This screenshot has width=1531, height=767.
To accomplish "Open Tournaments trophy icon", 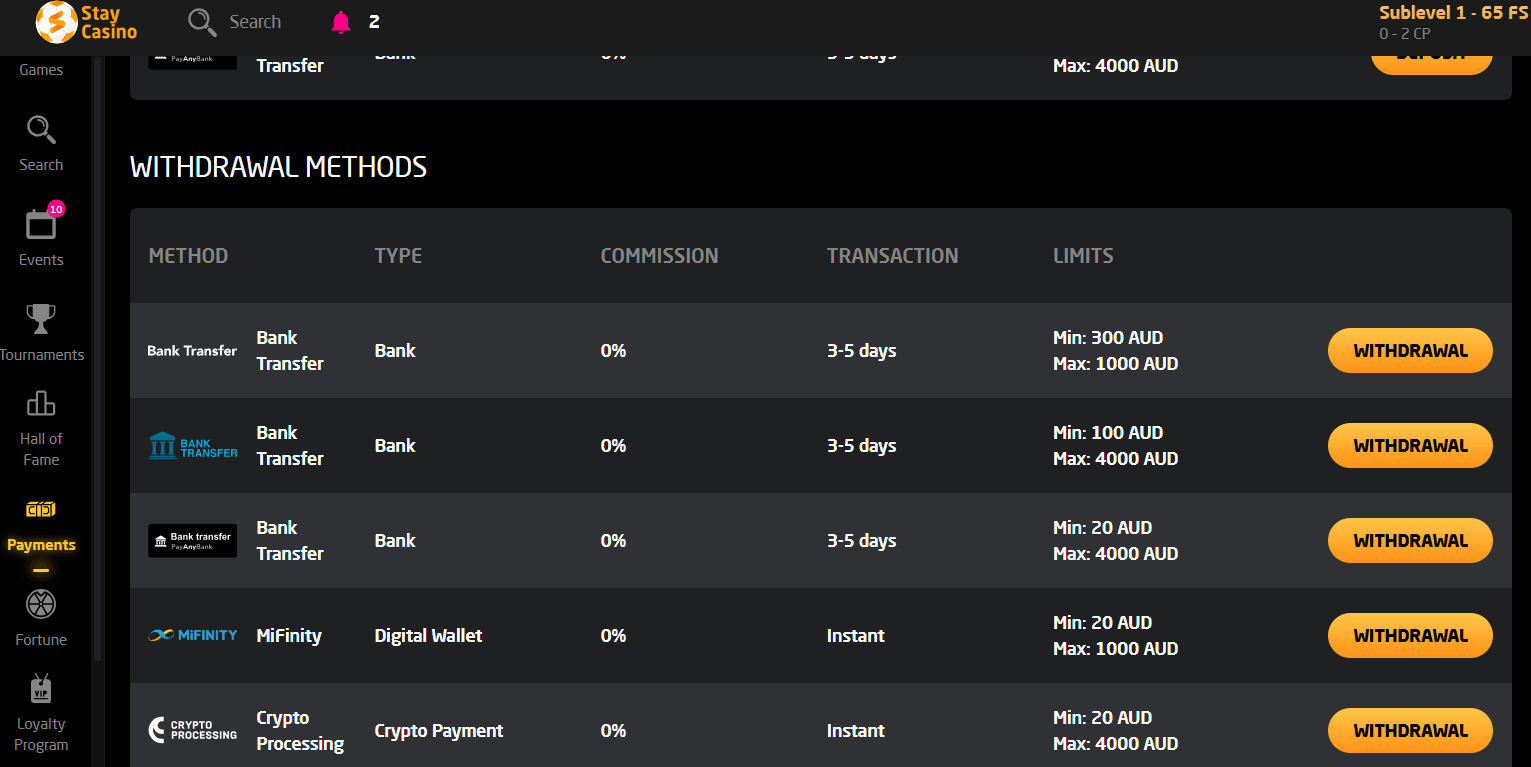I will [41, 319].
